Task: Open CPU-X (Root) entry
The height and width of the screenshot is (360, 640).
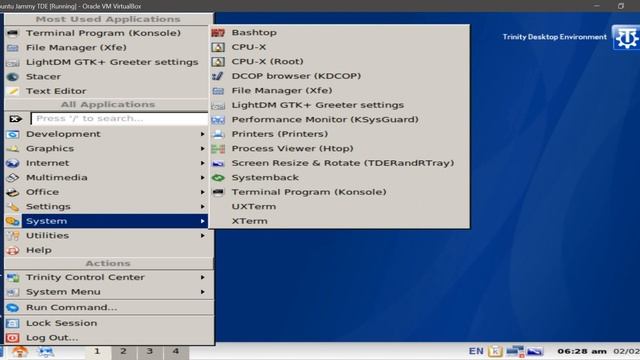Action: coord(339,62)
